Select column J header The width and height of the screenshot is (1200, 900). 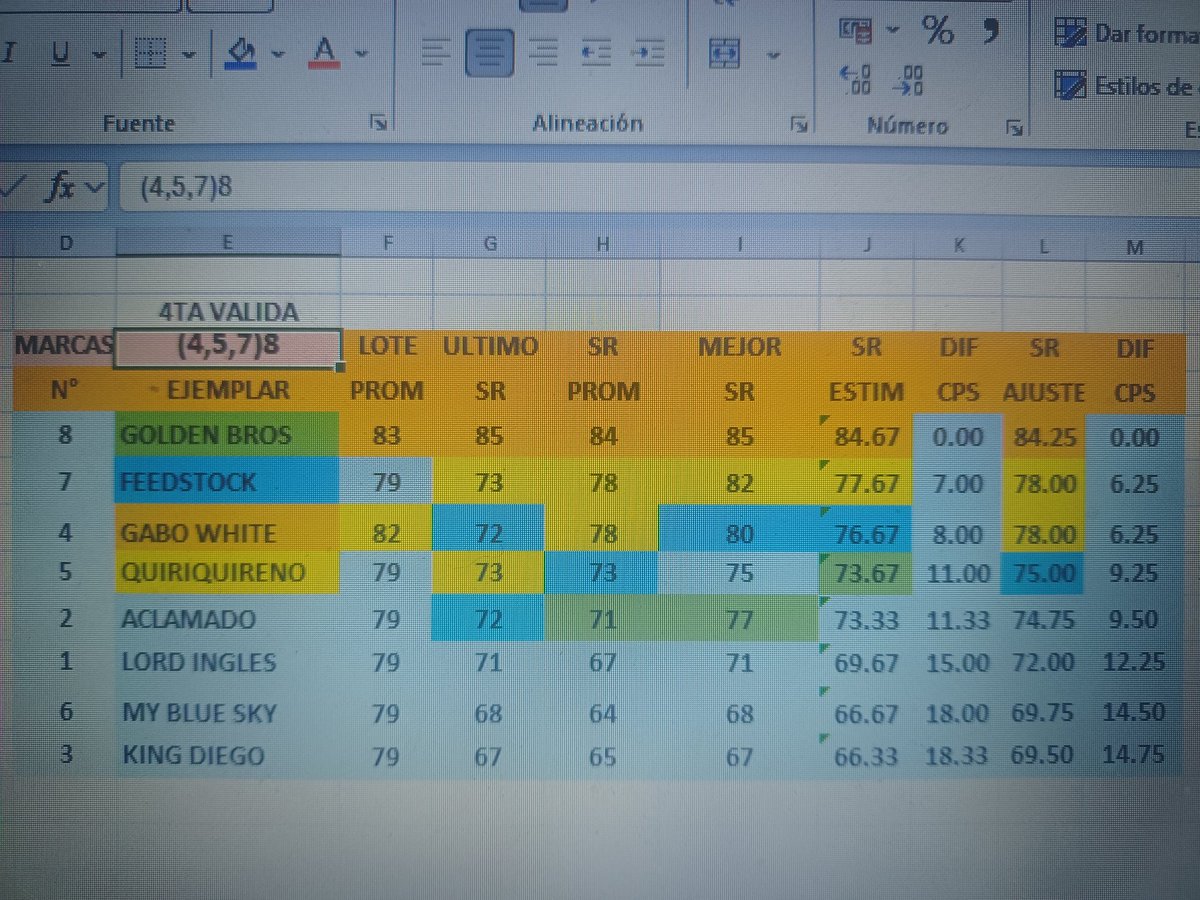point(866,247)
